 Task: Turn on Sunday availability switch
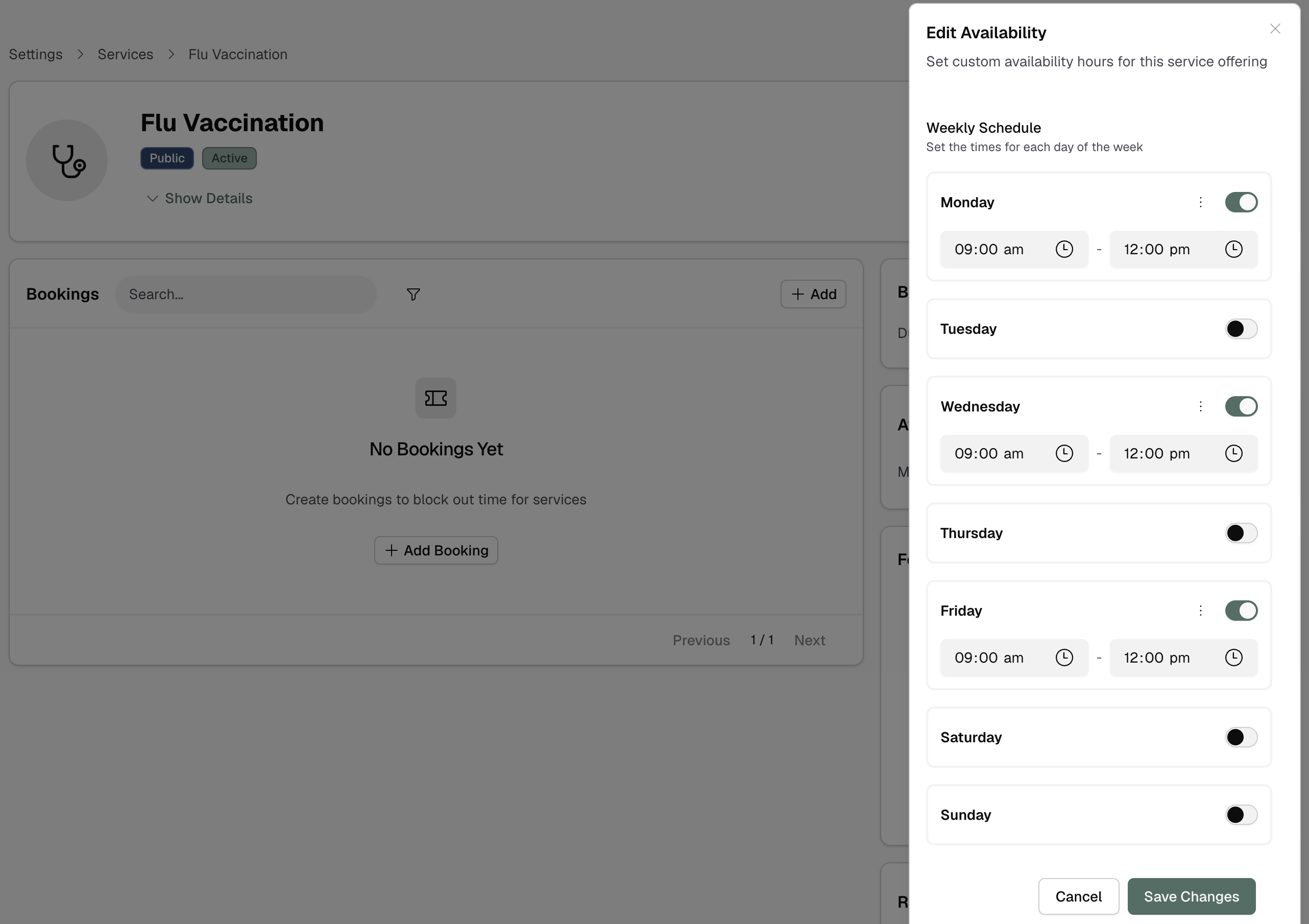click(1241, 815)
